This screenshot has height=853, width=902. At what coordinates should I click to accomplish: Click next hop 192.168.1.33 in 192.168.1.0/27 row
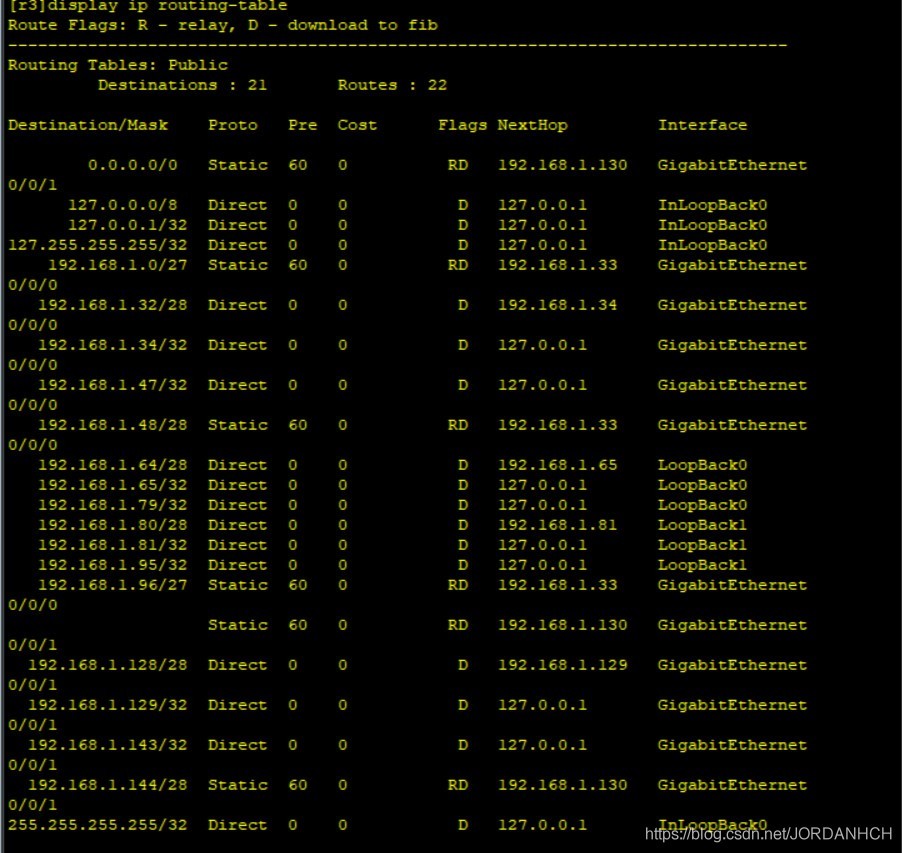pyautogui.click(x=557, y=265)
